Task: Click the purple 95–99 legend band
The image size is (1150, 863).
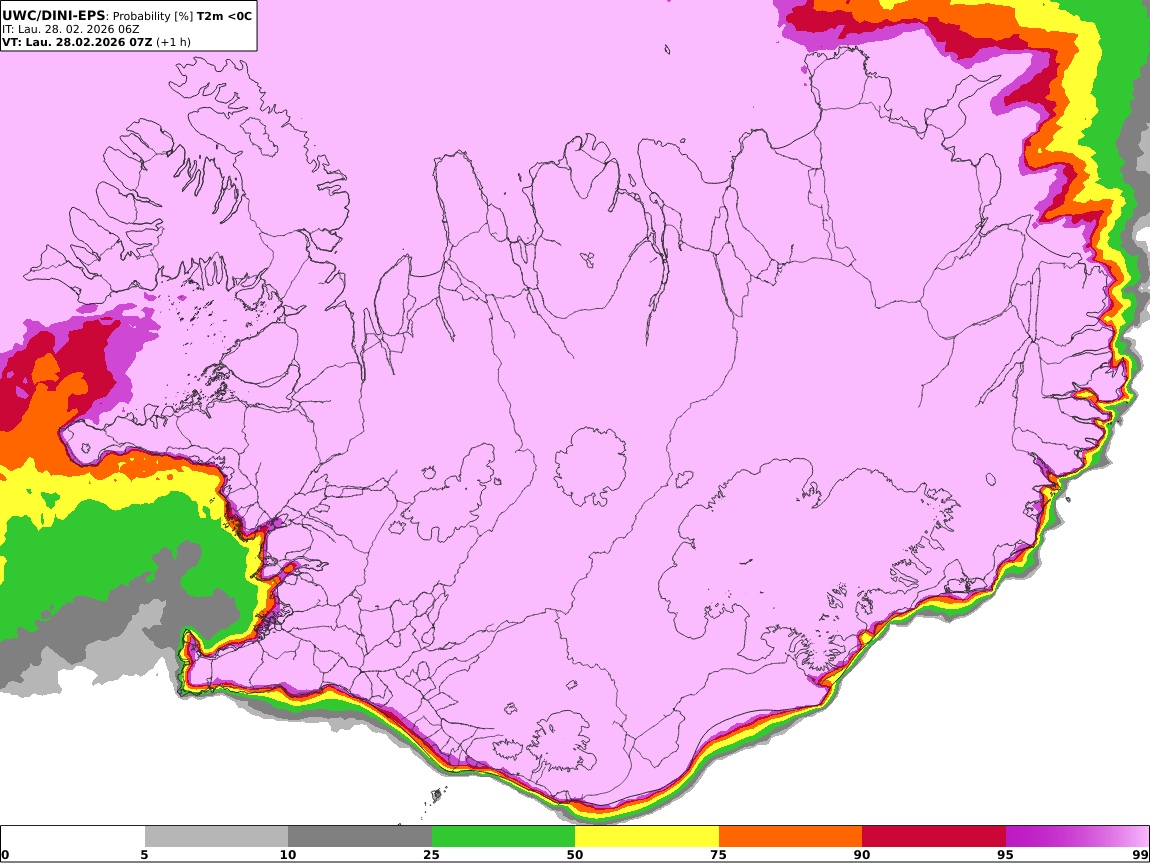Action: click(x=1077, y=837)
